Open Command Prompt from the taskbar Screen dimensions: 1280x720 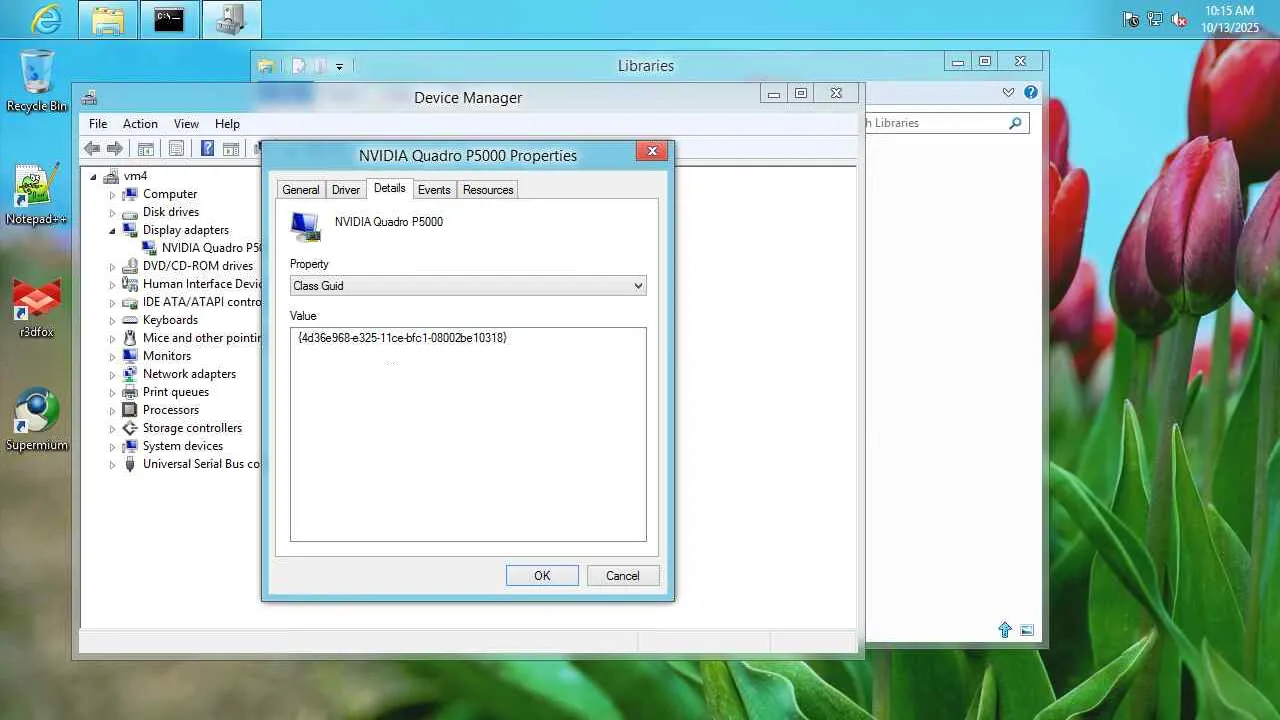169,19
